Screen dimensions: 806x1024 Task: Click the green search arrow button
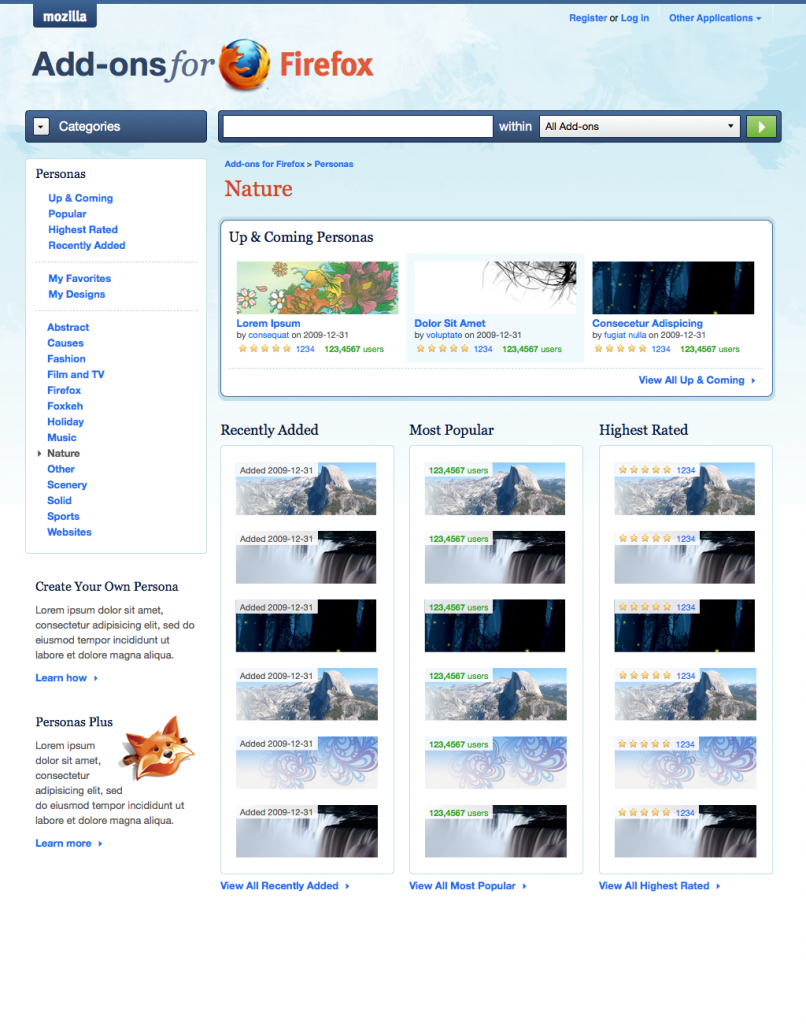coord(760,126)
